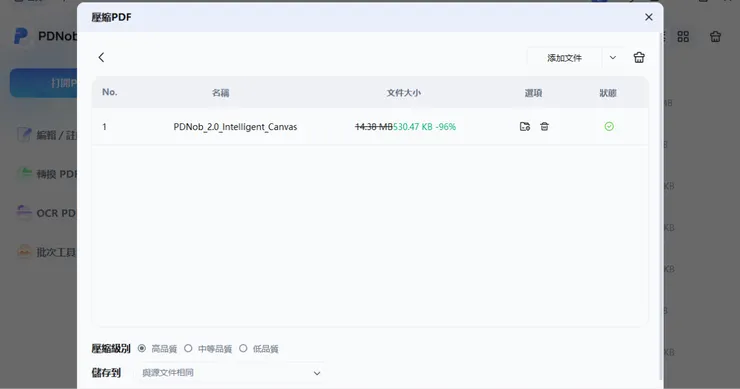Viewport: 740px width, 389px height.
Task: Clear all files with top trash icon
Action: [x=639, y=58]
